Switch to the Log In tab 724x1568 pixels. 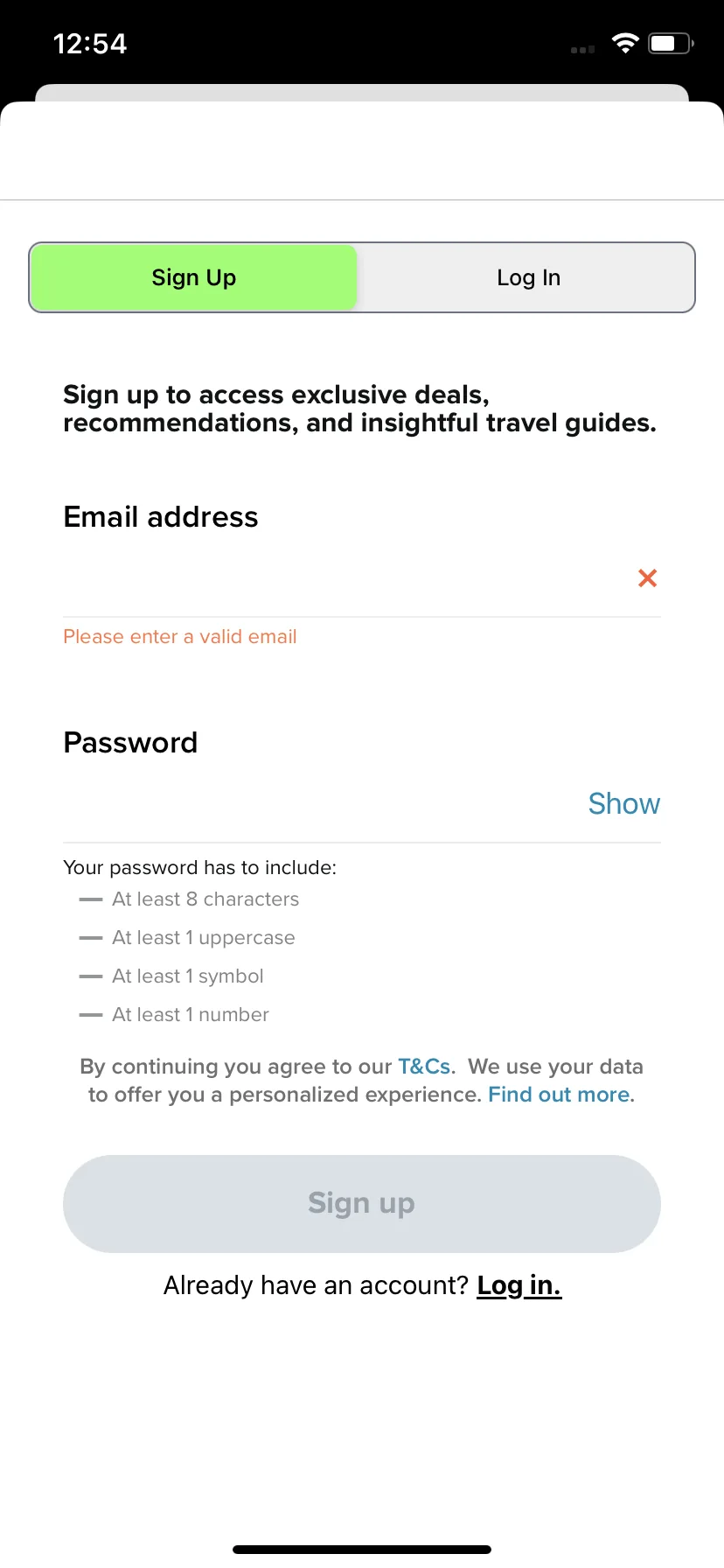click(x=528, y=277)
